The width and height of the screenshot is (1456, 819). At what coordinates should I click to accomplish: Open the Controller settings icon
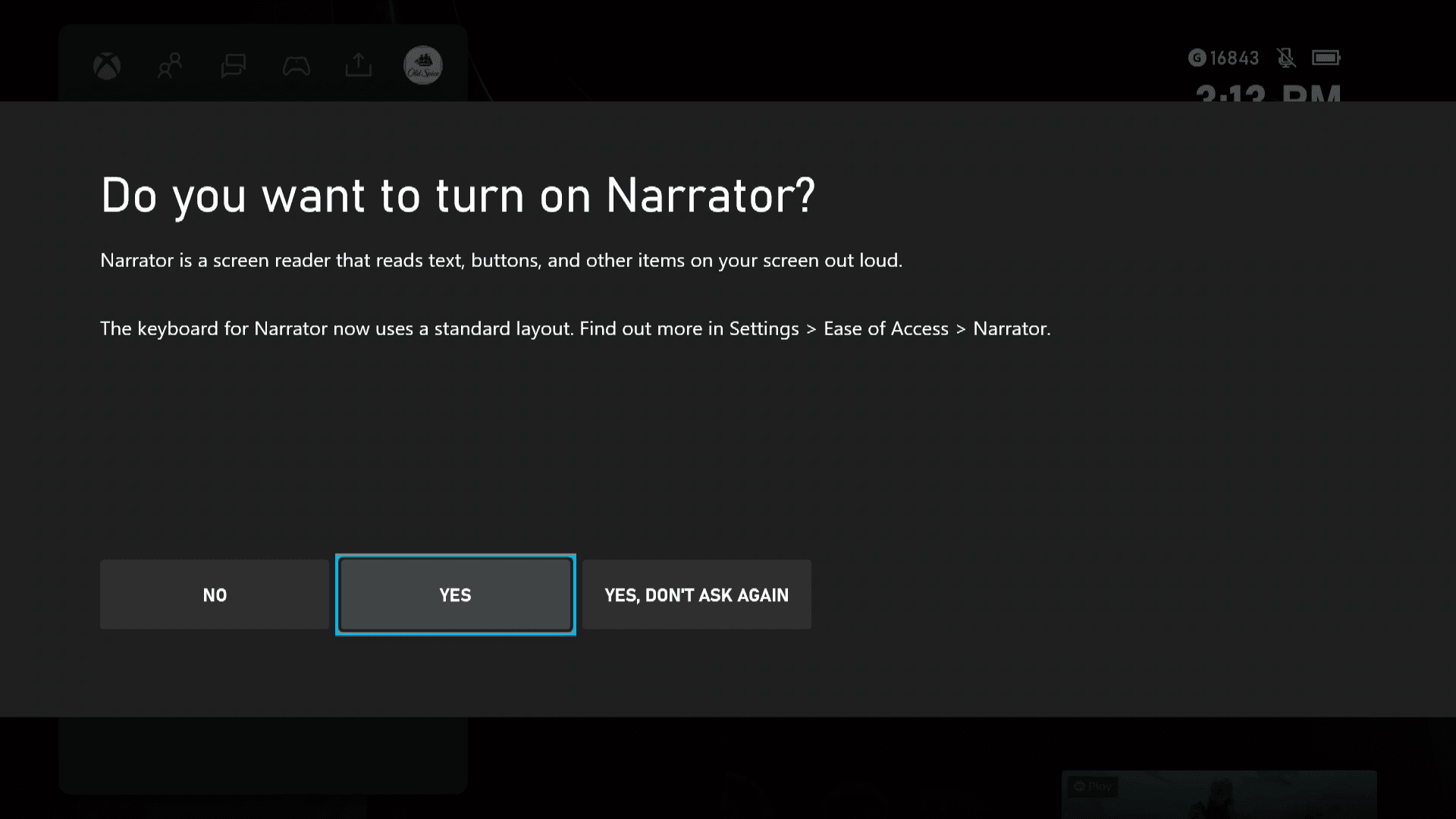297,65
